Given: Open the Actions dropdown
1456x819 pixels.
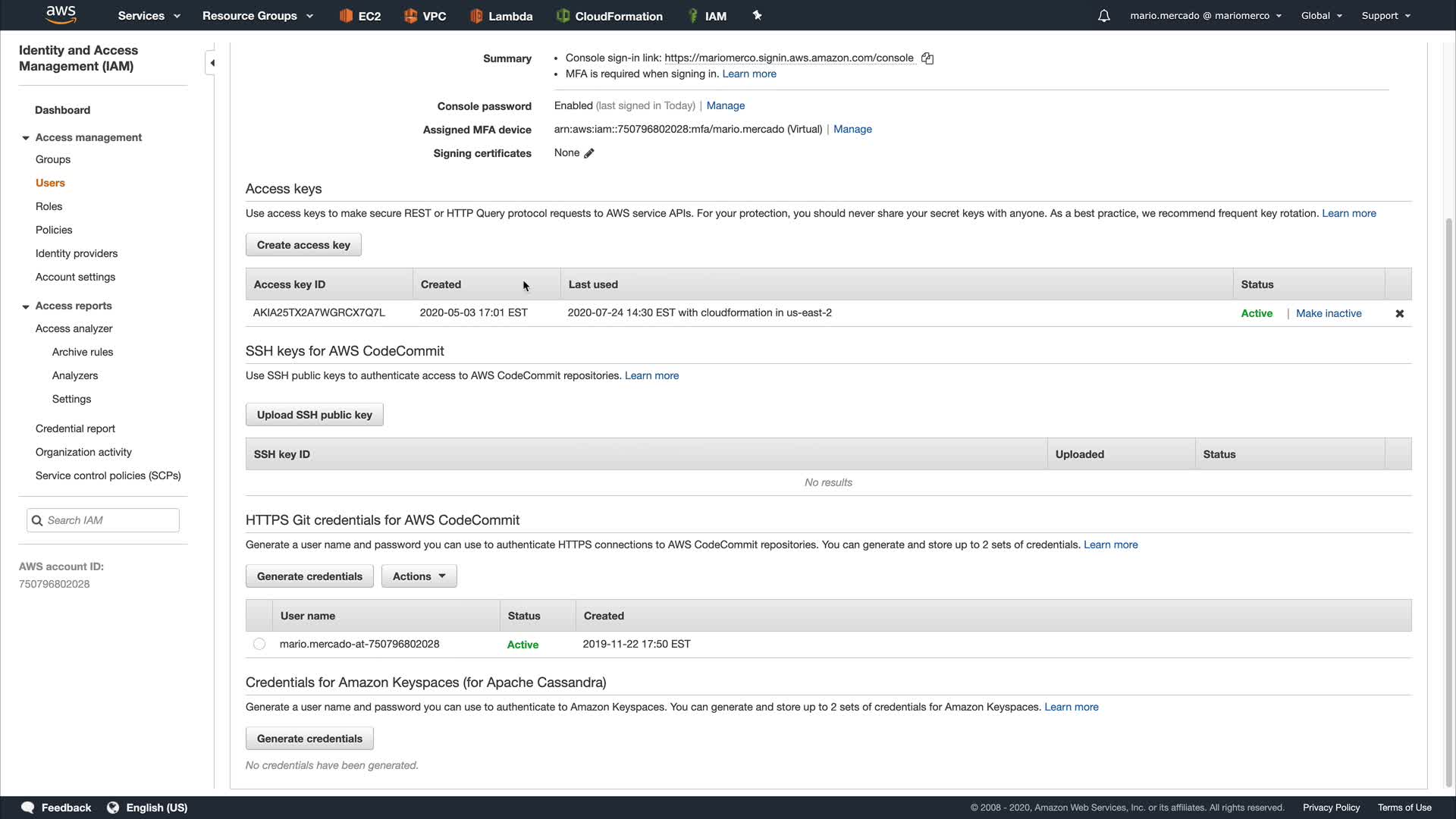Looking at the screenshot, I should pos(419,576).
